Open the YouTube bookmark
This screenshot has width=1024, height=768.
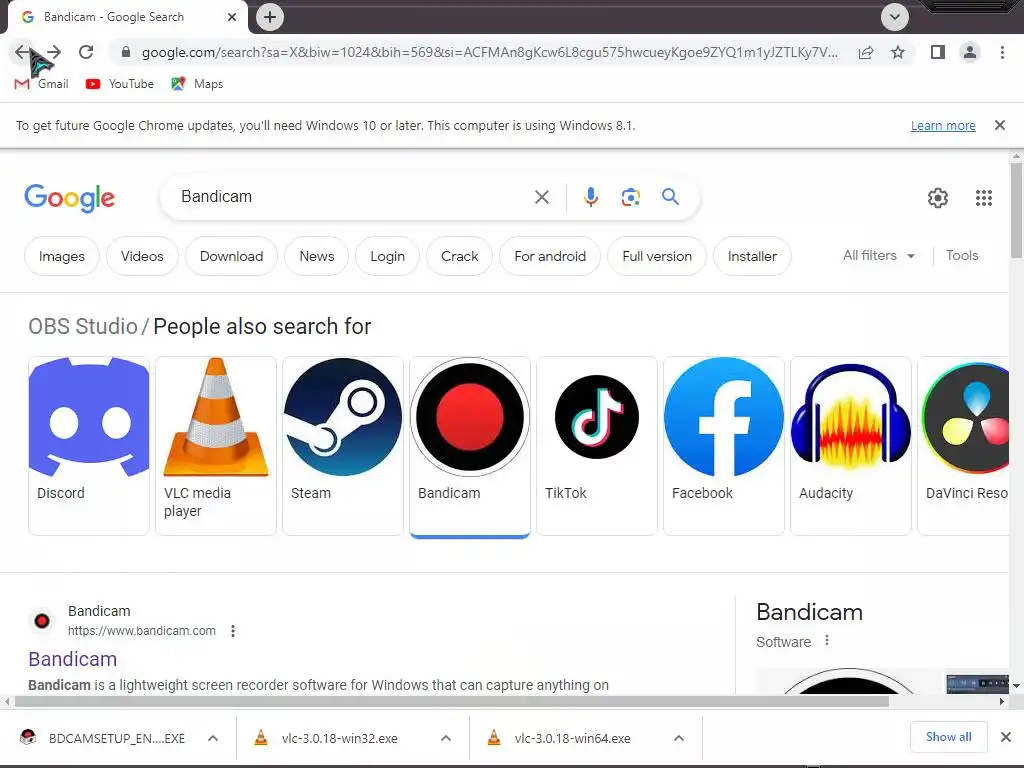coord(120,84)
